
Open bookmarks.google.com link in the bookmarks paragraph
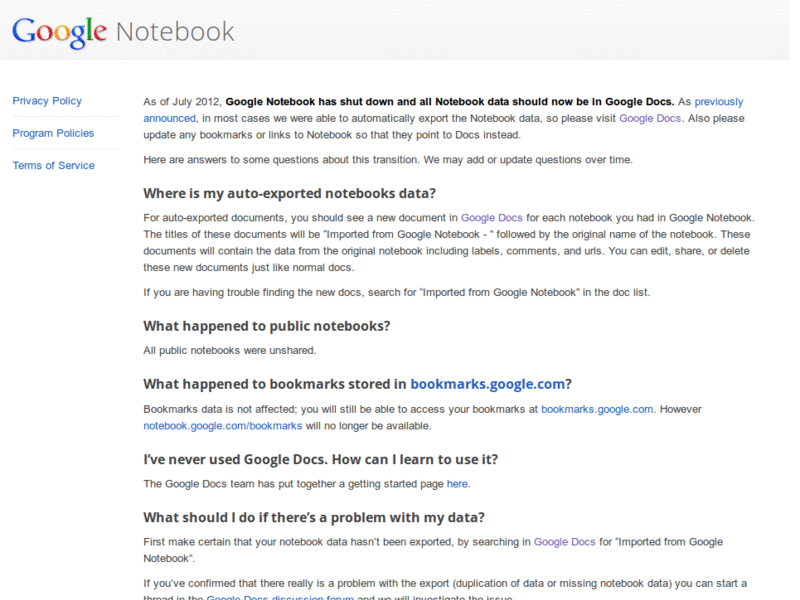click(597, 409)
